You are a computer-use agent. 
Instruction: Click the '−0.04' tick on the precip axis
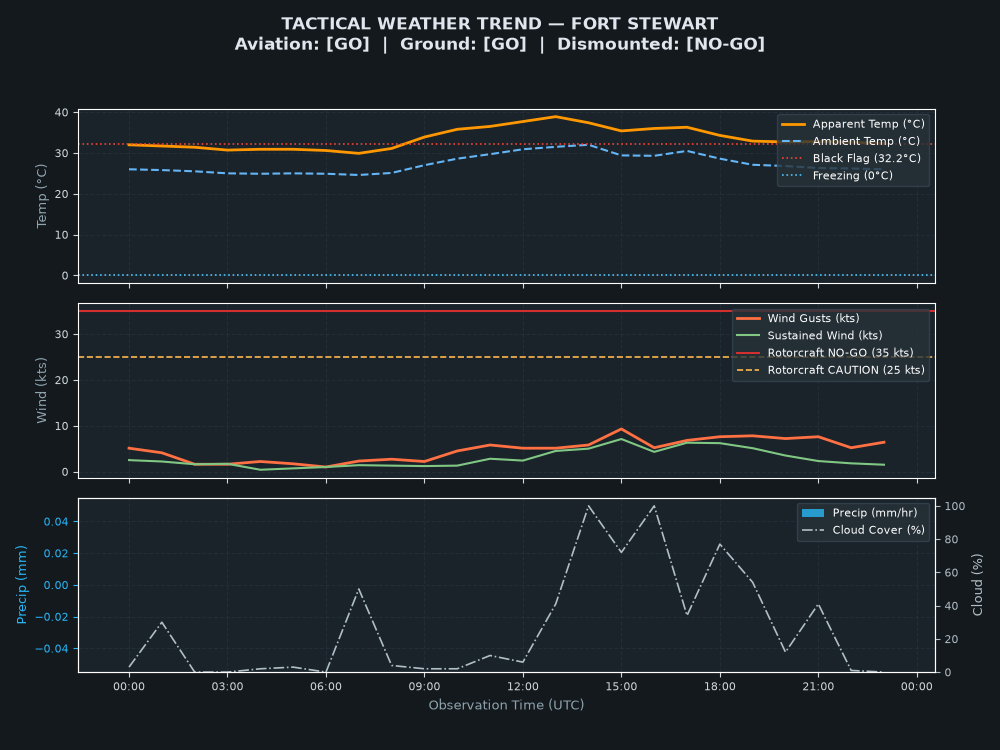[x=52, y=649]
